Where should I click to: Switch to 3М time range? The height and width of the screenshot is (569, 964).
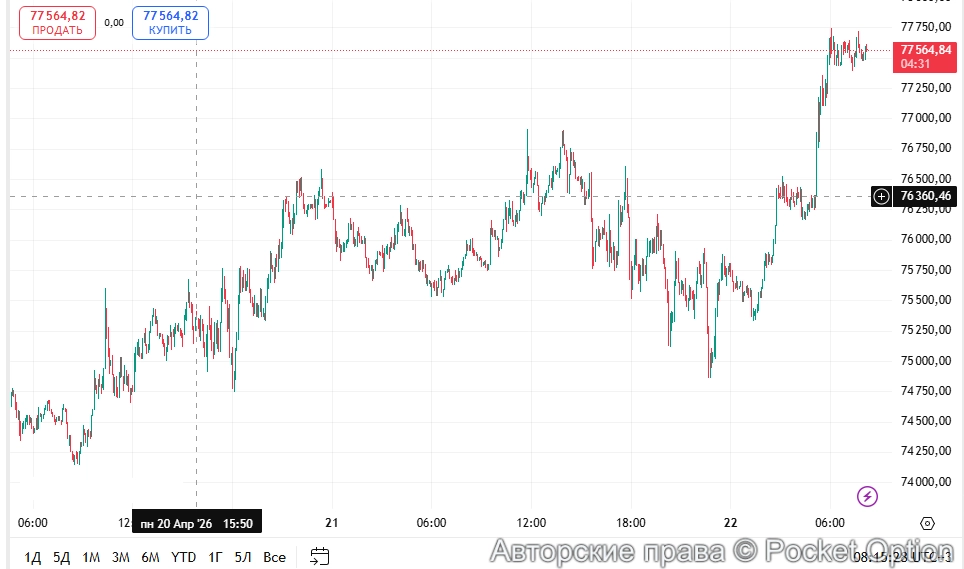[x=121, y=557]
